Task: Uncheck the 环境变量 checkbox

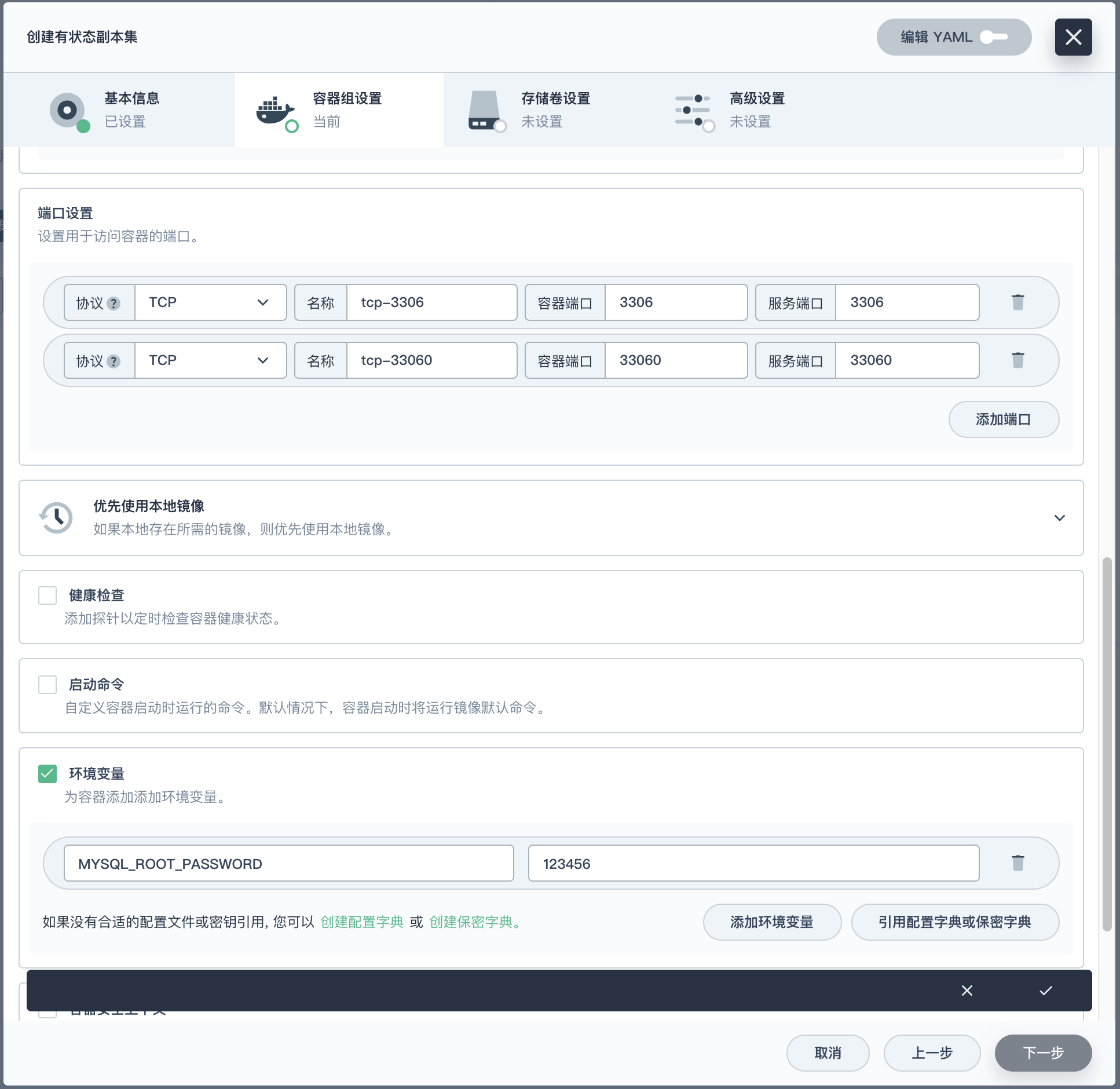Action: coord(47,774)
